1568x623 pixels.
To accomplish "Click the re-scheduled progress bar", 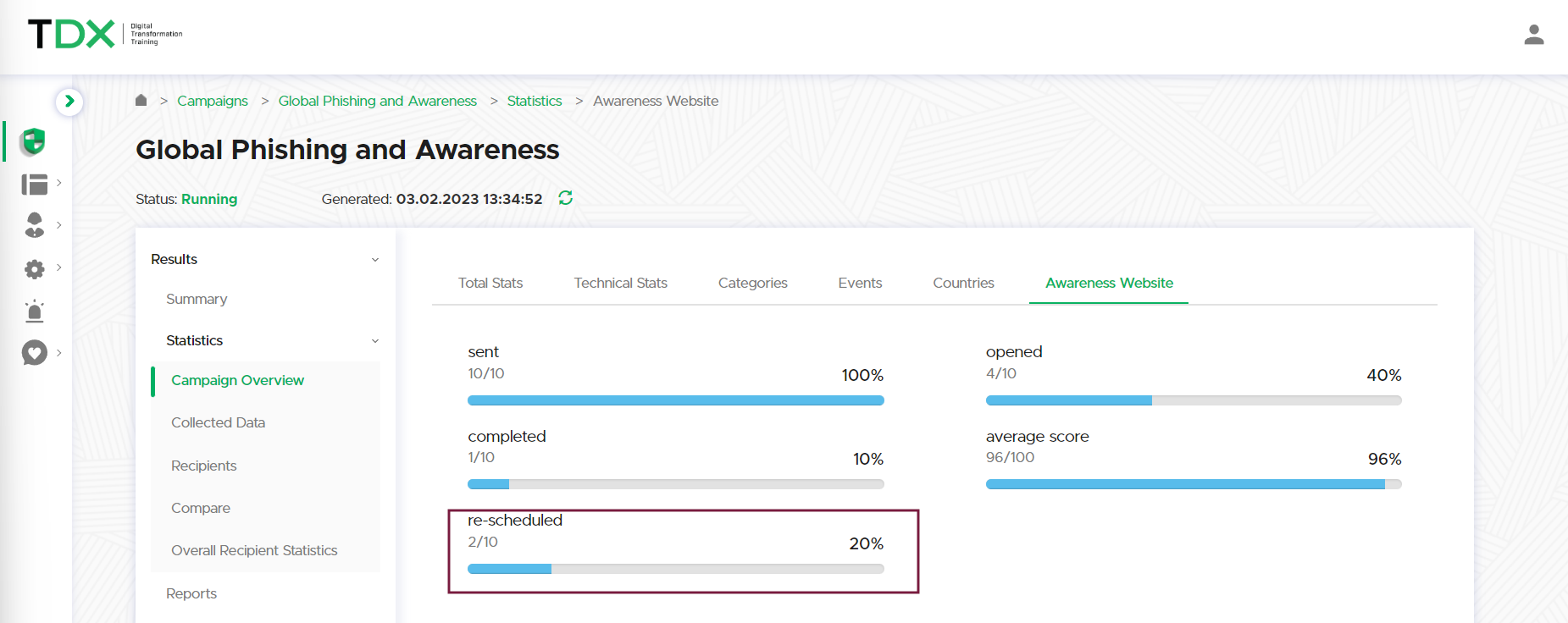I will pyautogui.click(x=675, y=569).
